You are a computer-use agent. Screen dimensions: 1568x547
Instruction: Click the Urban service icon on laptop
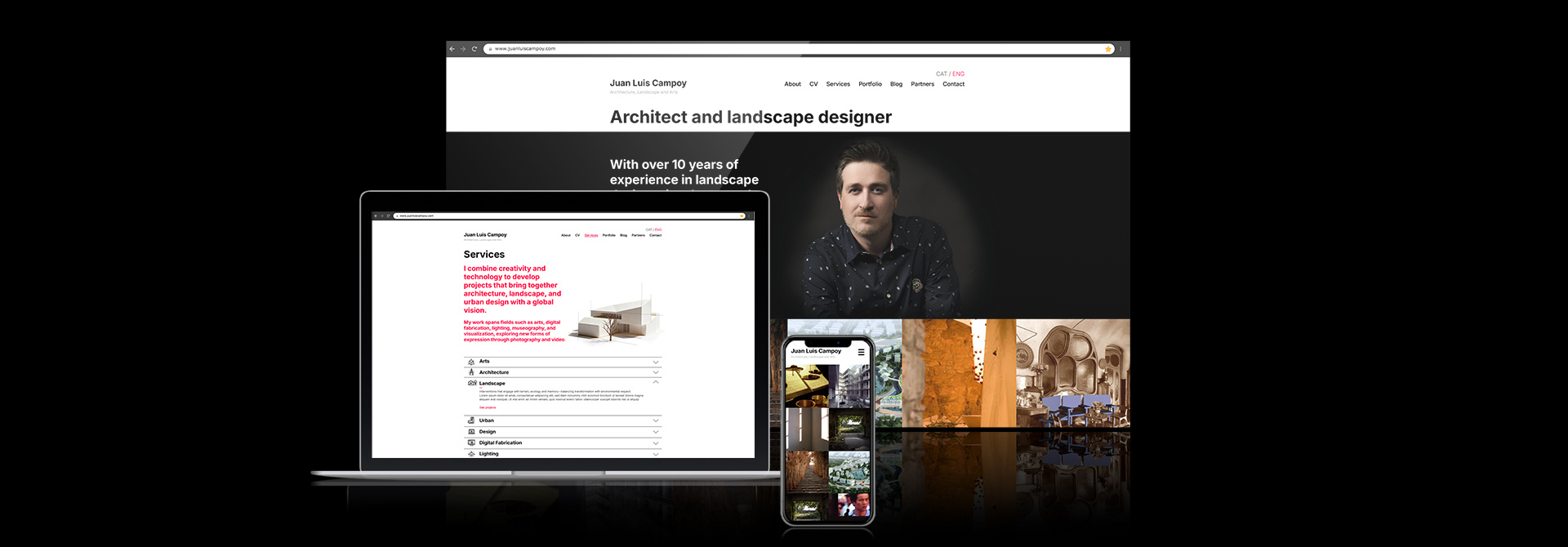(471, 420)
